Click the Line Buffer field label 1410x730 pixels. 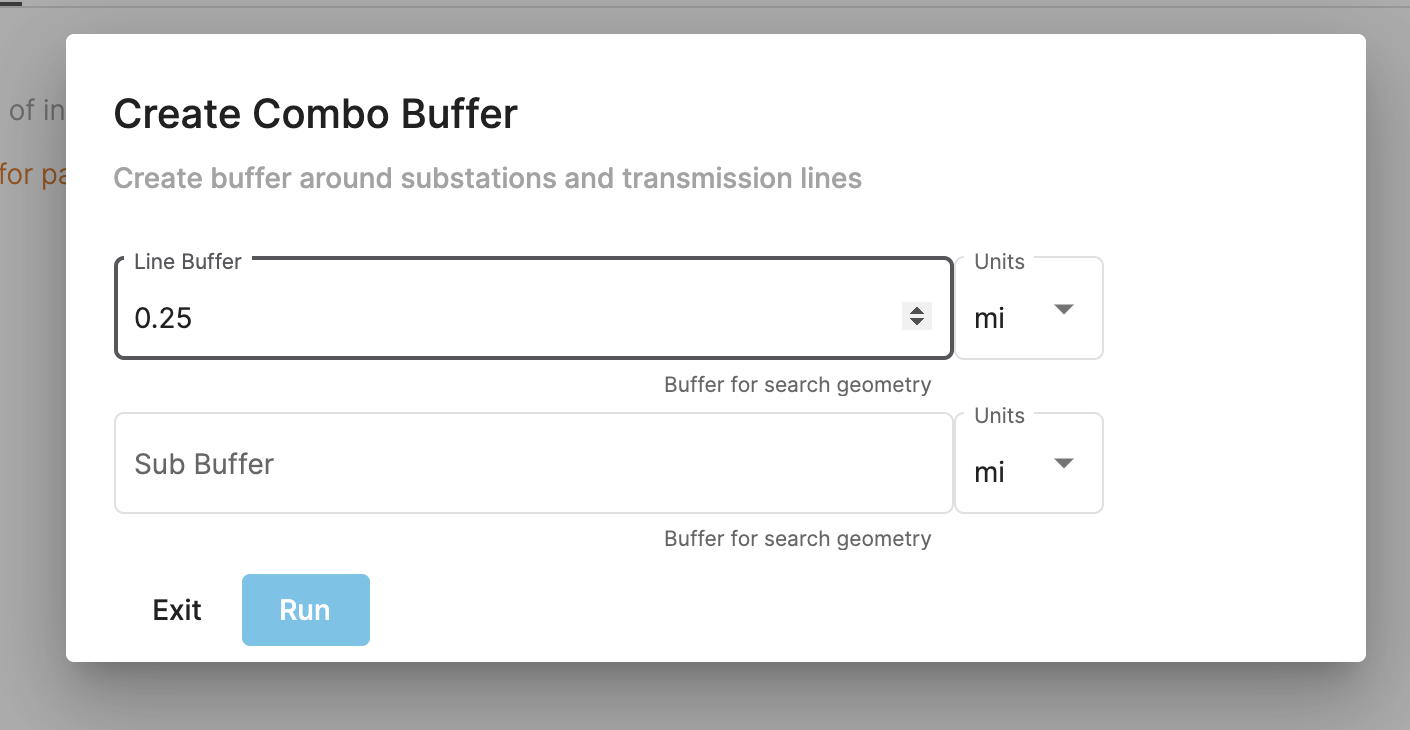pyautogui.click(x=187, y=261)
